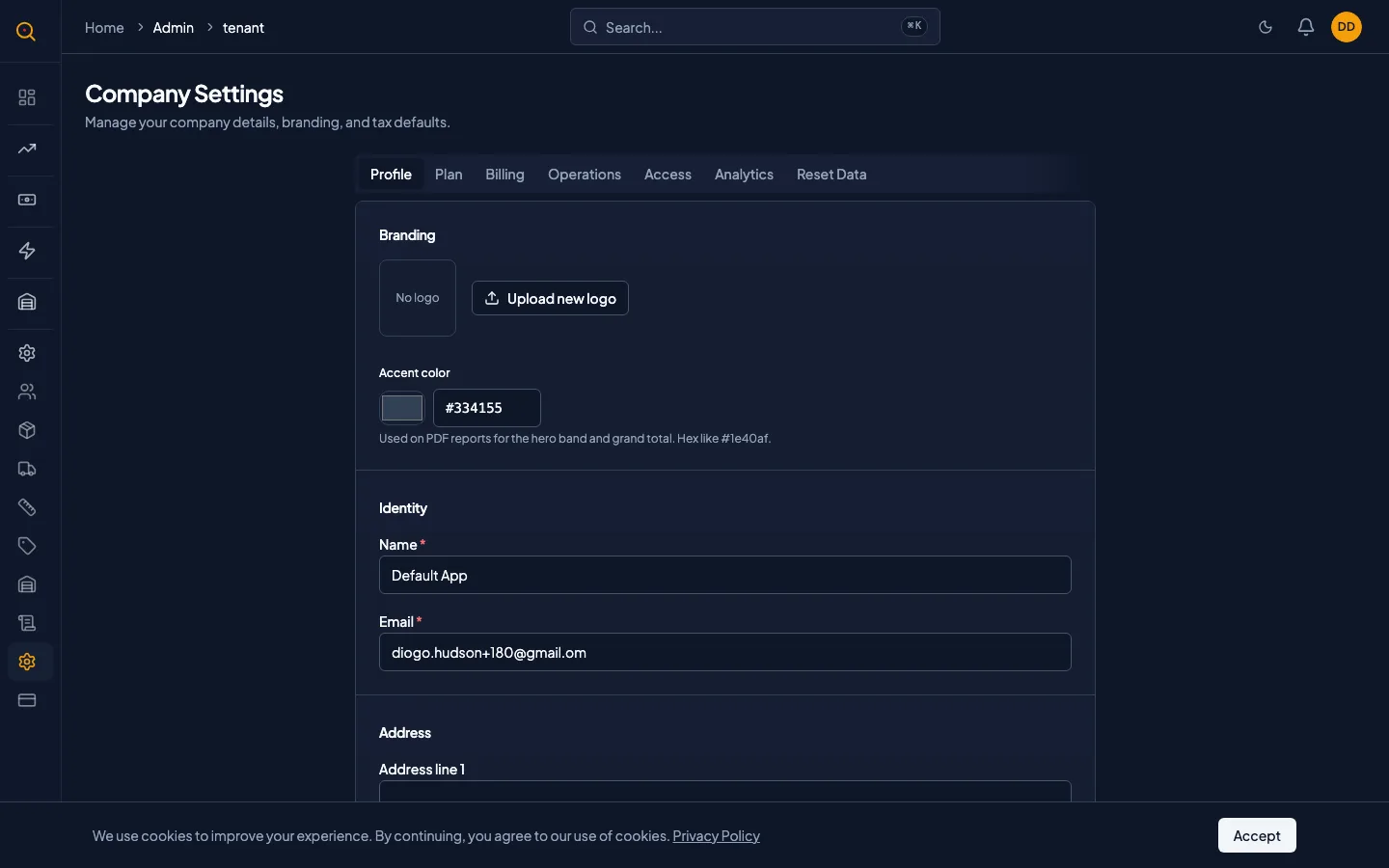Open the lightning bolt sidebar icon

click(27, 251)
